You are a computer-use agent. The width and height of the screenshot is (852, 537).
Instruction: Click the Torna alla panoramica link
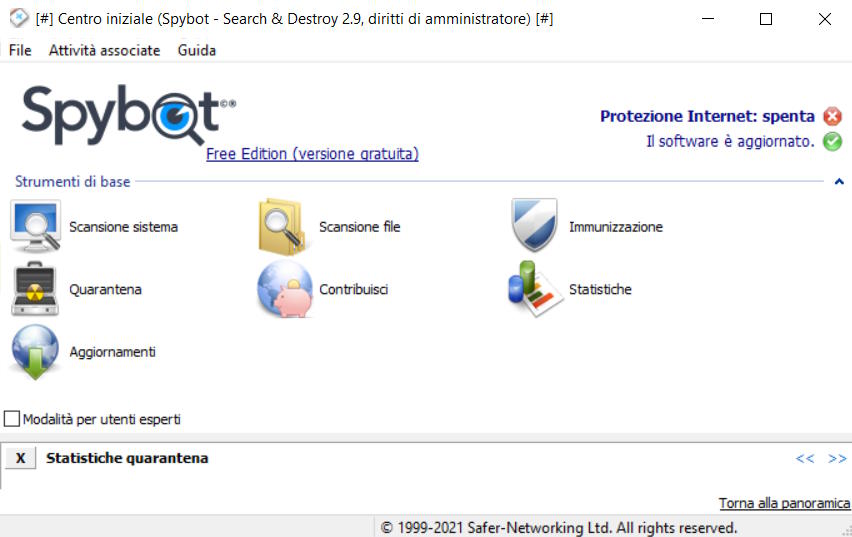click(784, 503)
